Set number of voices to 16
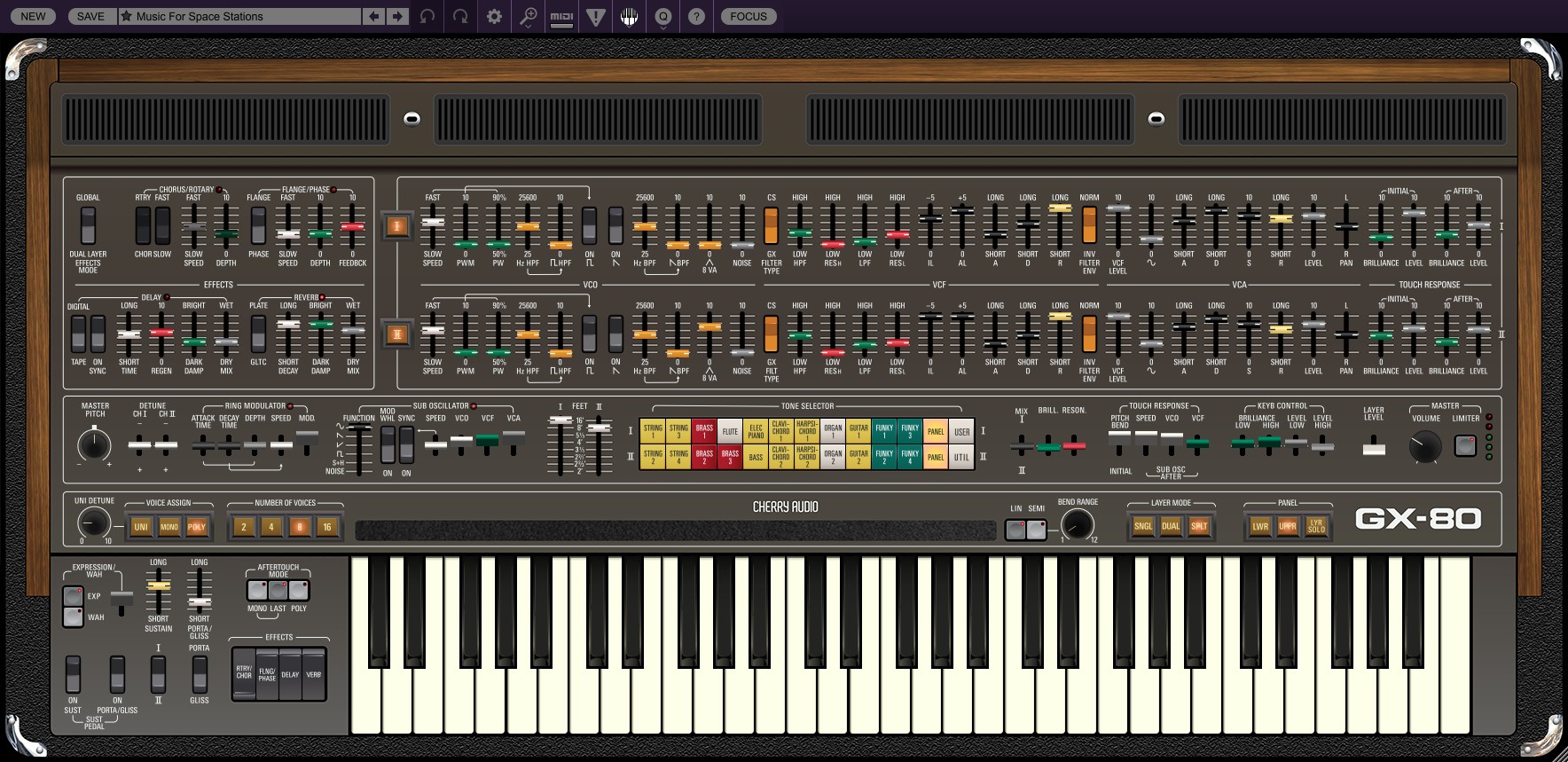The image size is (1568, 762). (x=327, y=527)
